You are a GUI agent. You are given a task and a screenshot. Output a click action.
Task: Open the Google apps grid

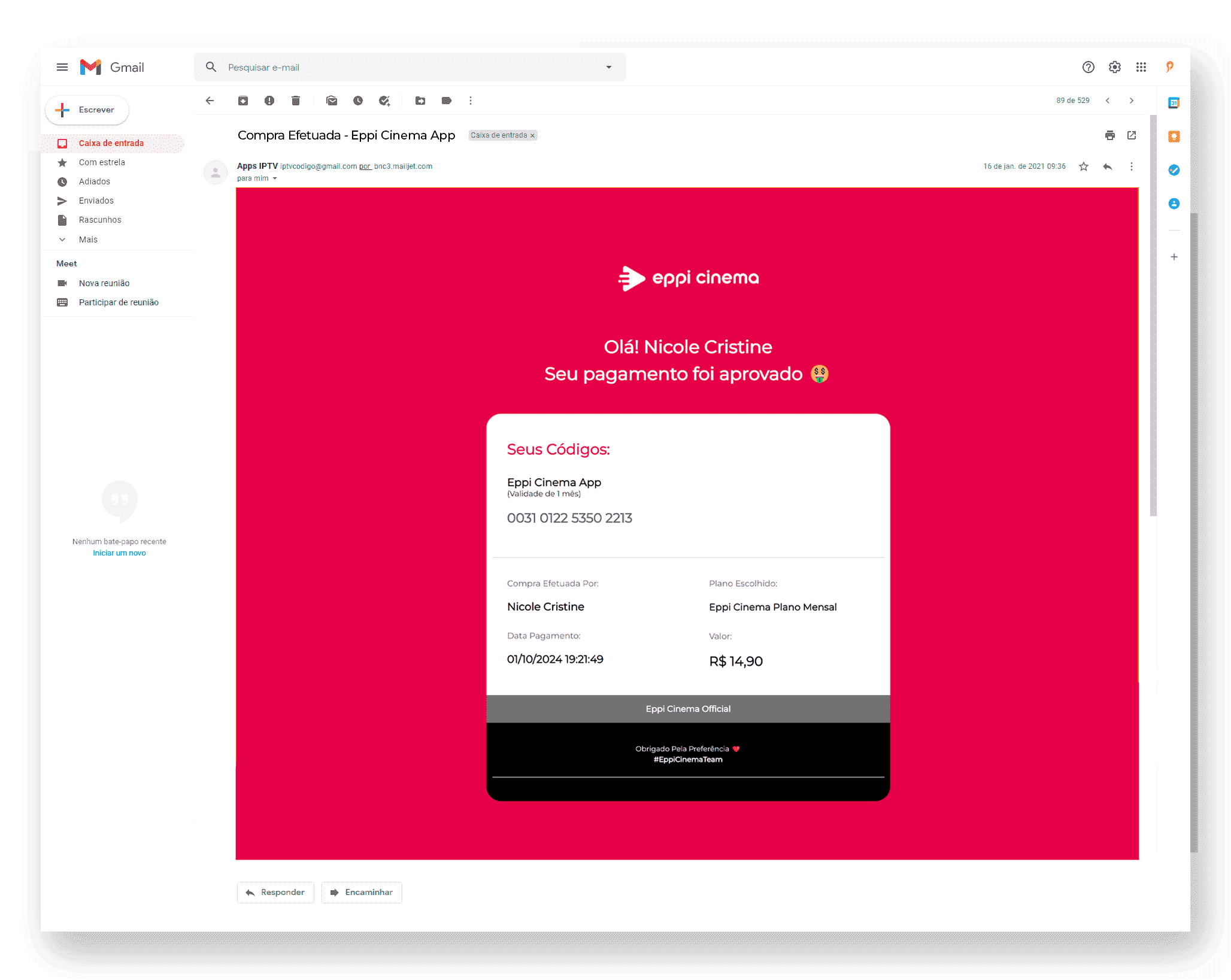[x=1141, y=67]
